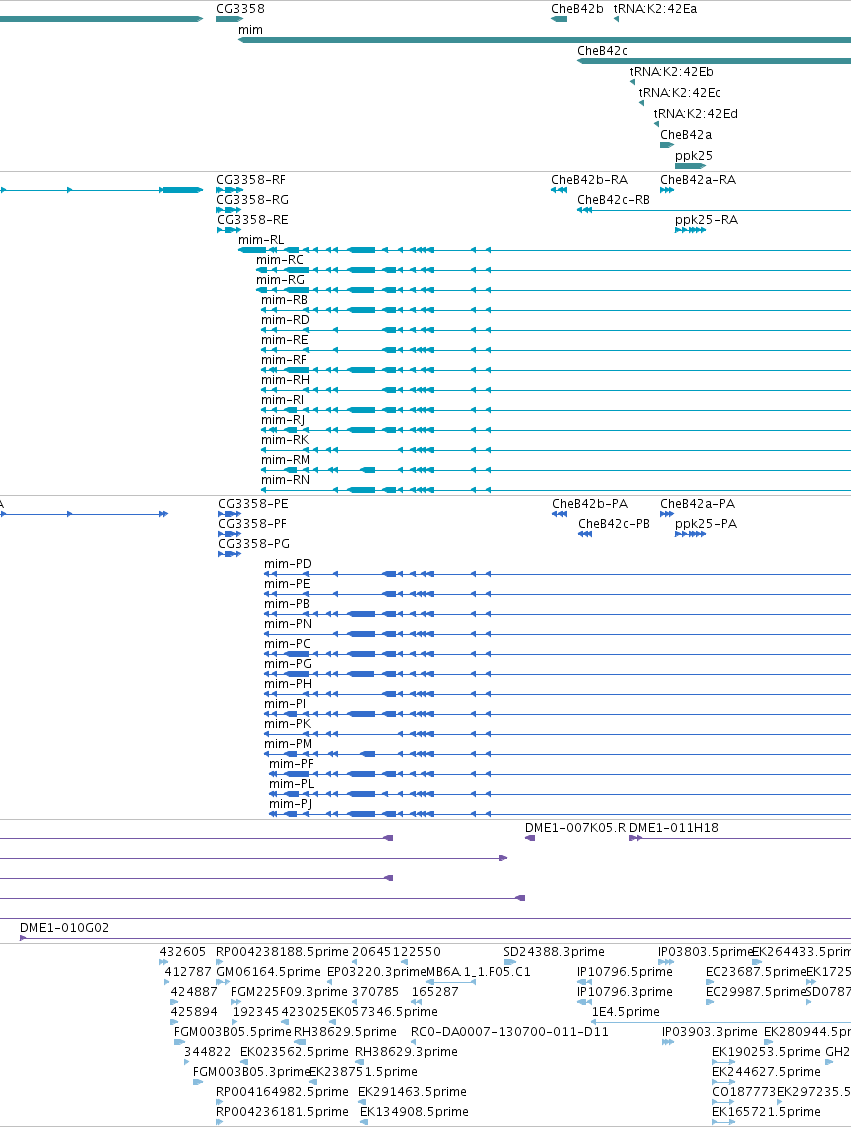Select the mim-PB protein label
The width and height of the screenshot is (851, 1127).
click(x=287, y=604)
